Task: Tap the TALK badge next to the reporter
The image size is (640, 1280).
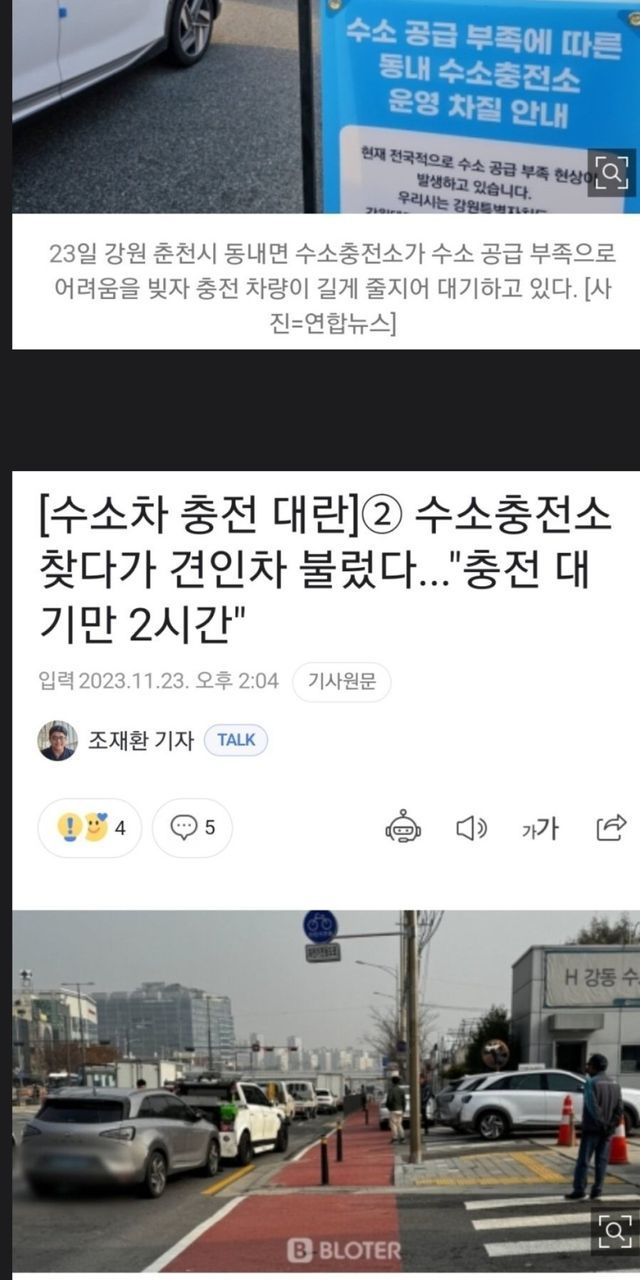Action: coord(236,740)
